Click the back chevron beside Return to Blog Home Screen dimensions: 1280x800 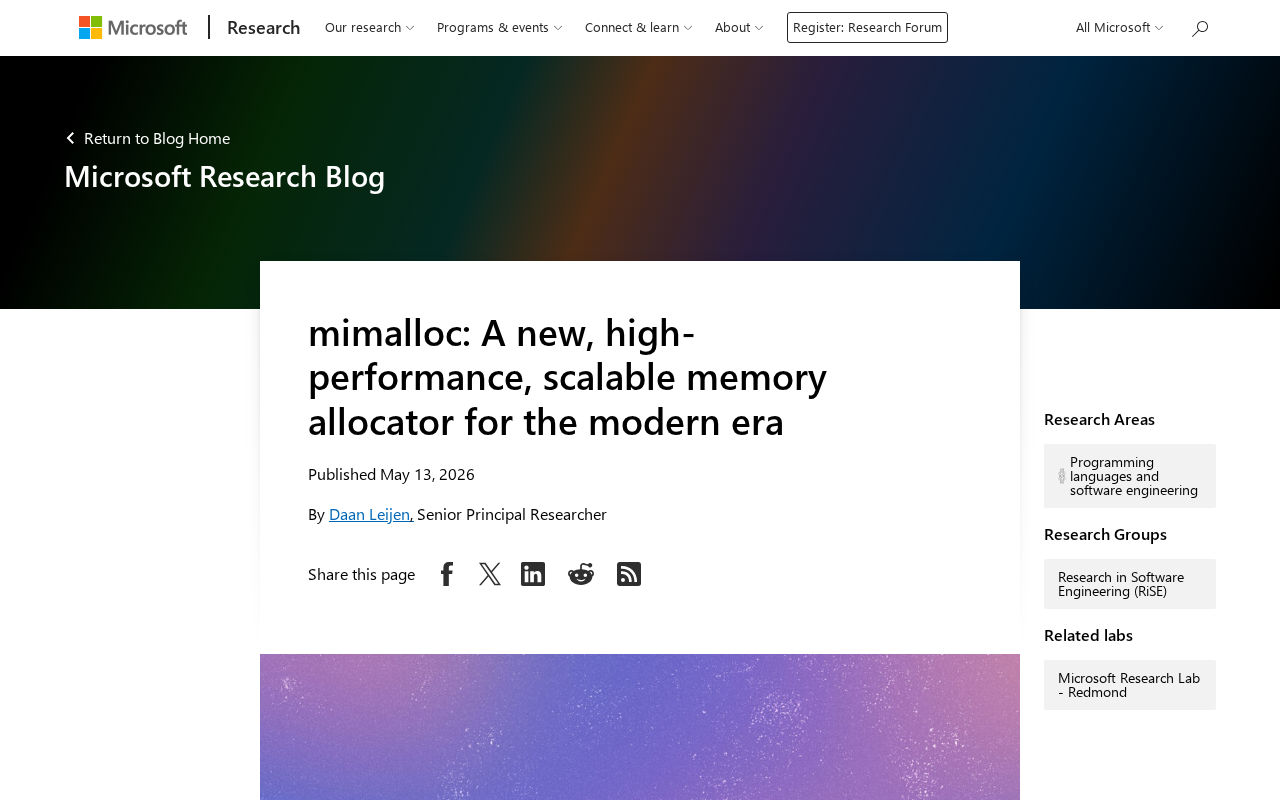coord(70,138)
